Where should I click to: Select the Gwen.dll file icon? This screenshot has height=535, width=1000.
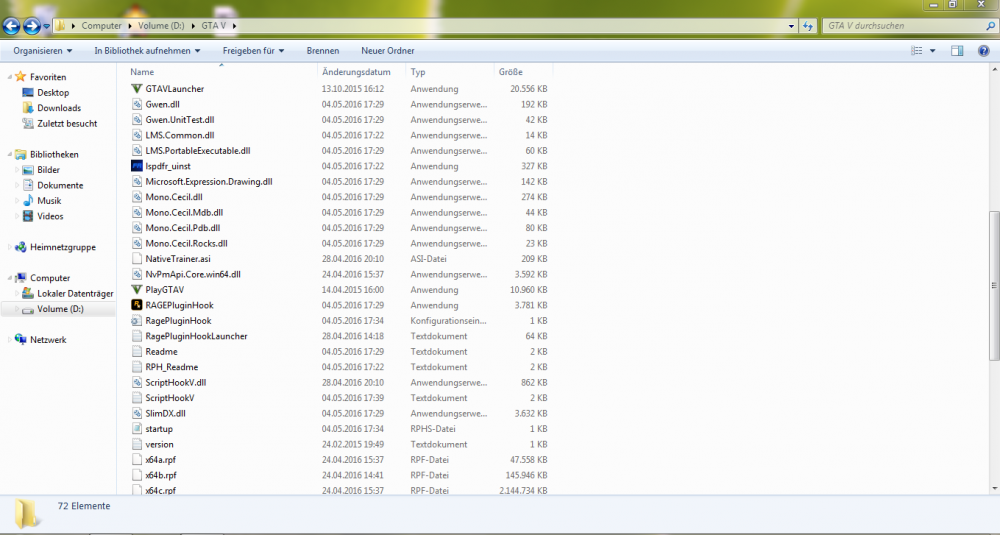pyautogui.click(x=136, y=104)
